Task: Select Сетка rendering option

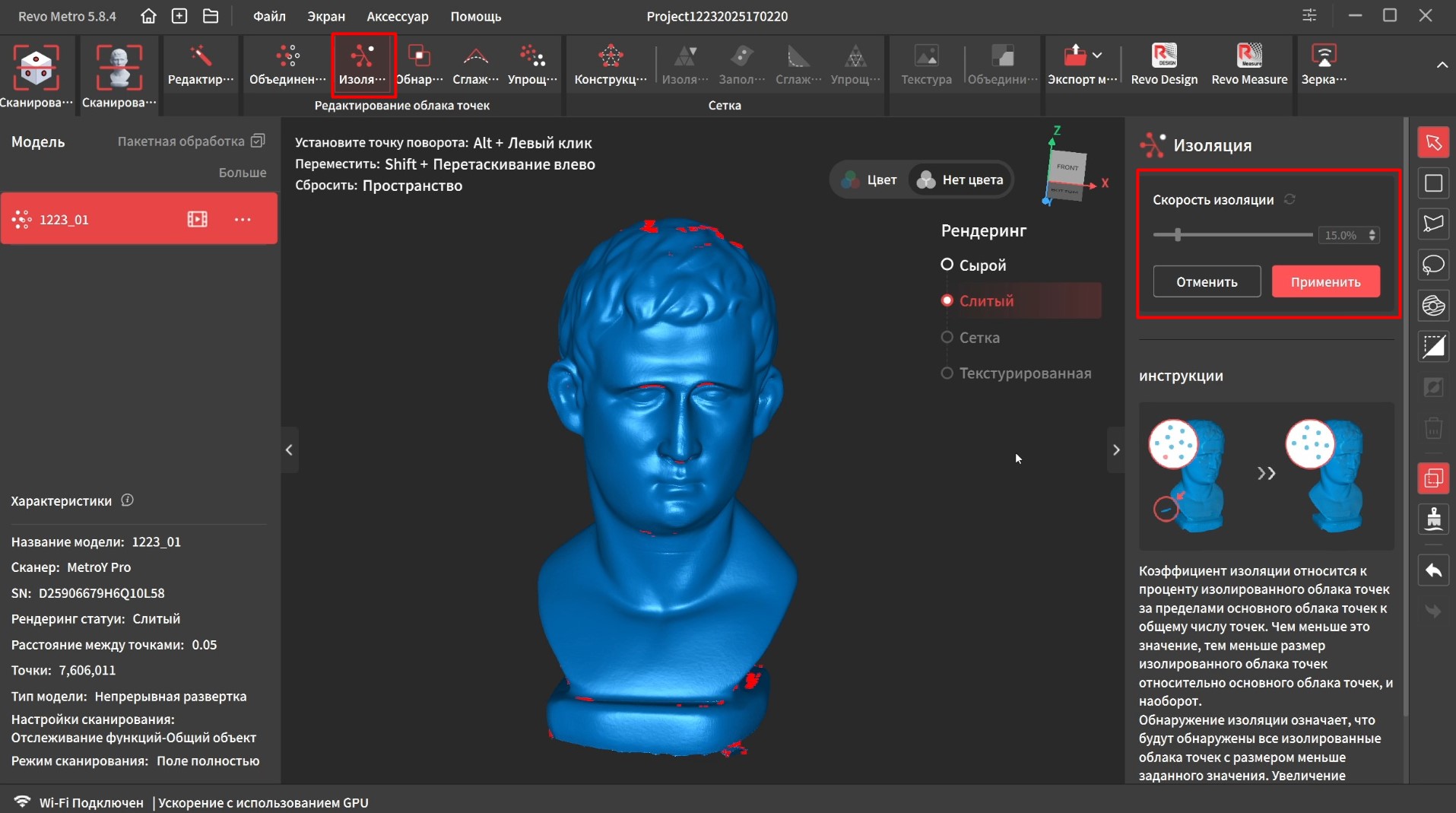Action: [x=971, y=337]
